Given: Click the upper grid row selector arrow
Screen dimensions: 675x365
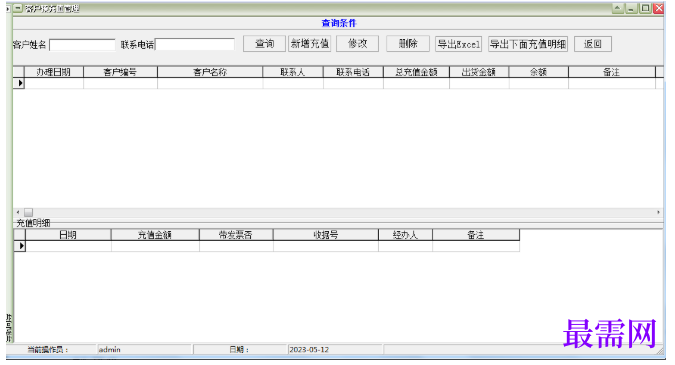Looking at the screenshot, I should [19, 83].
